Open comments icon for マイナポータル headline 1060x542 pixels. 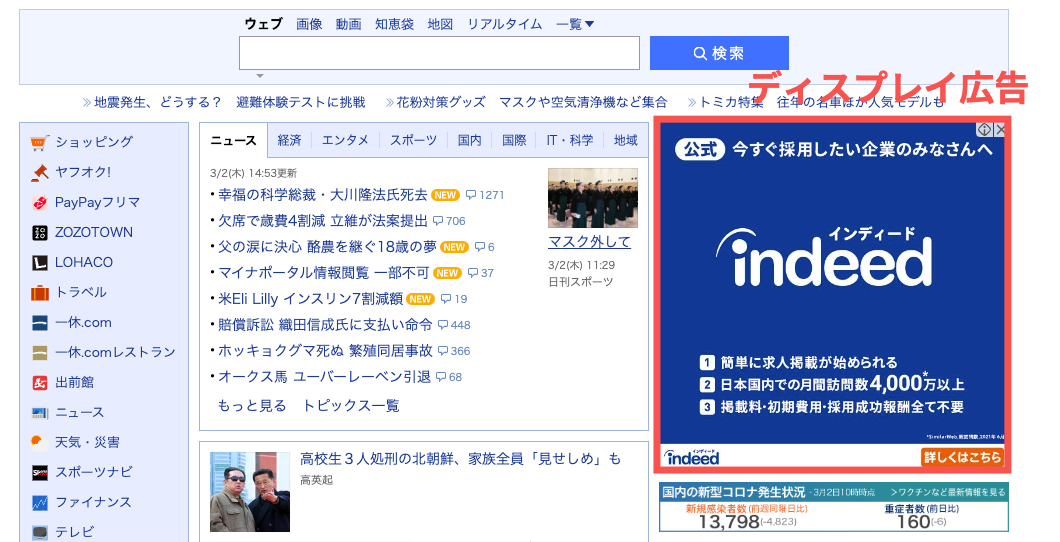[473, 273]
